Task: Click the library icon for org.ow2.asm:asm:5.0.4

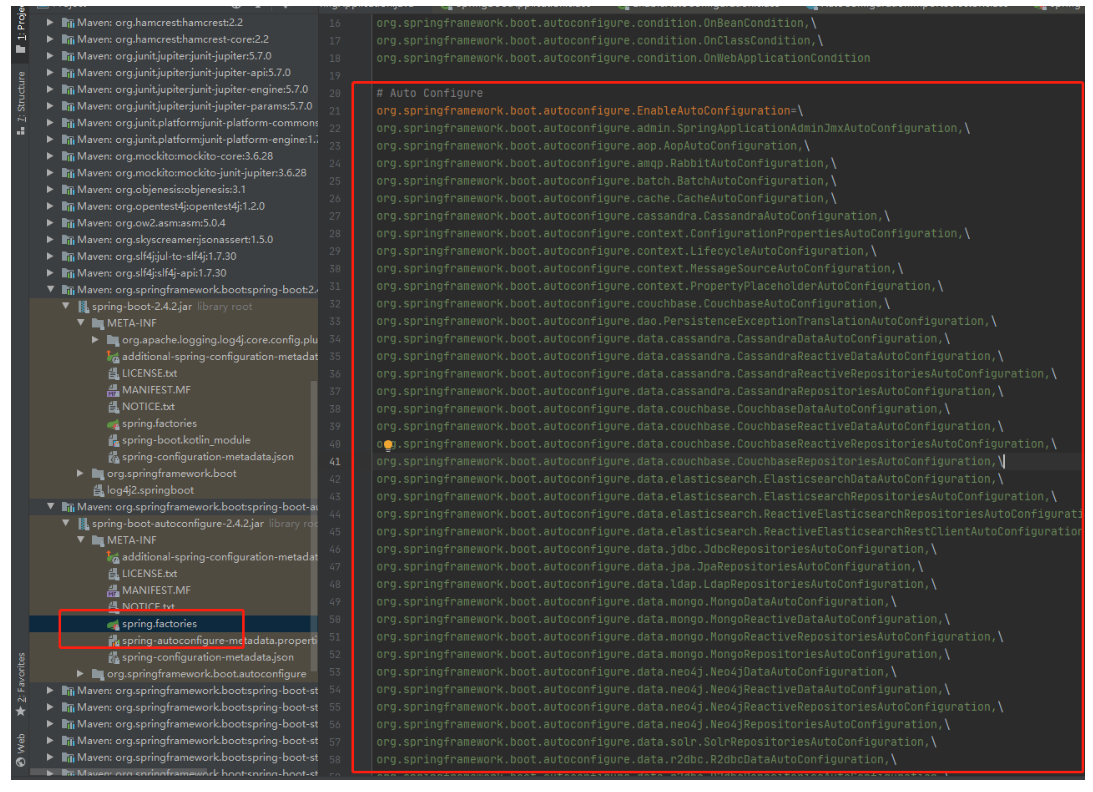Action: [68, 223]
